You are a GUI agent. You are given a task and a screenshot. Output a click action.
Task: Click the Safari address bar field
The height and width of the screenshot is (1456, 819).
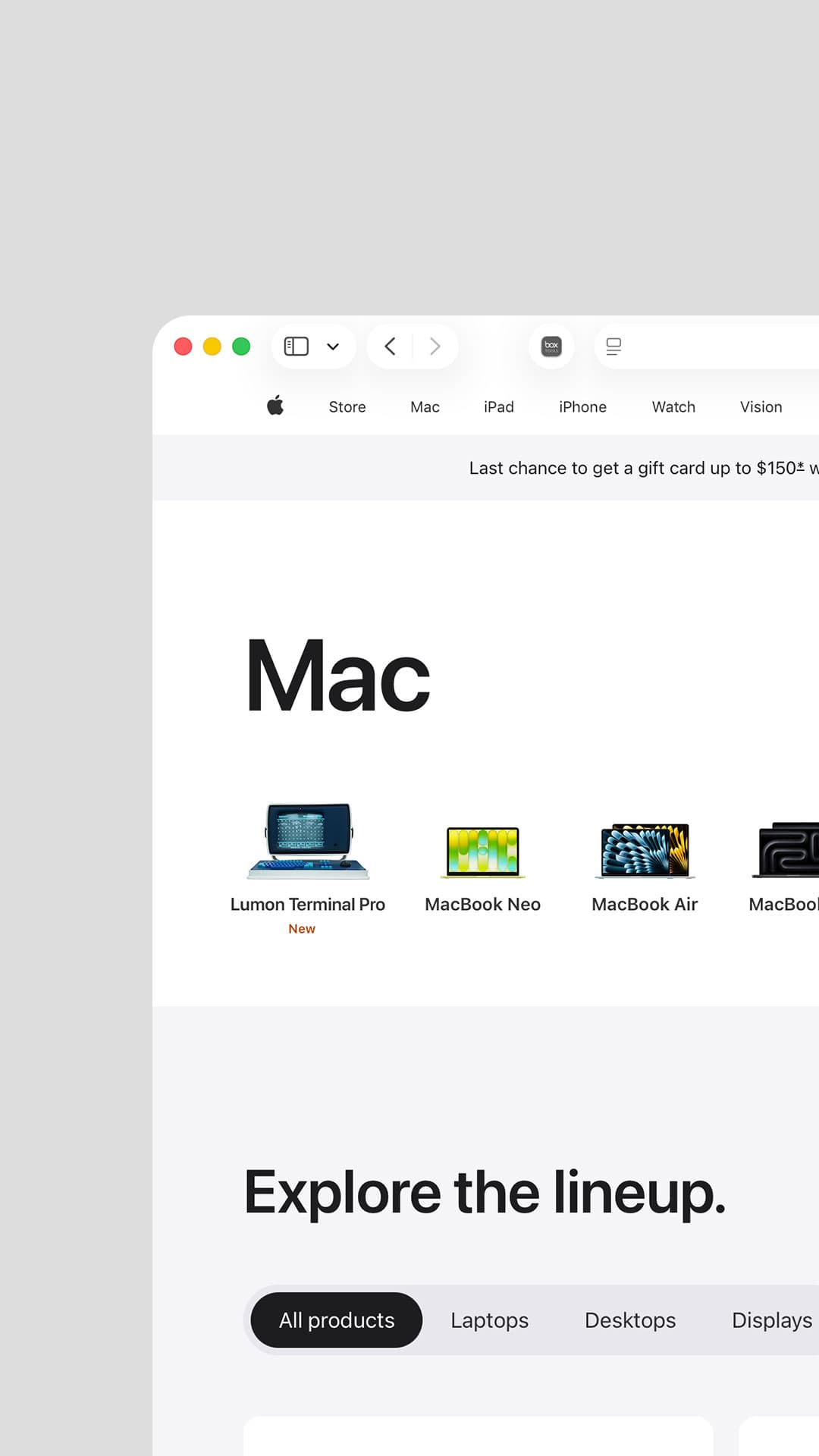click(x=707, y=347)
